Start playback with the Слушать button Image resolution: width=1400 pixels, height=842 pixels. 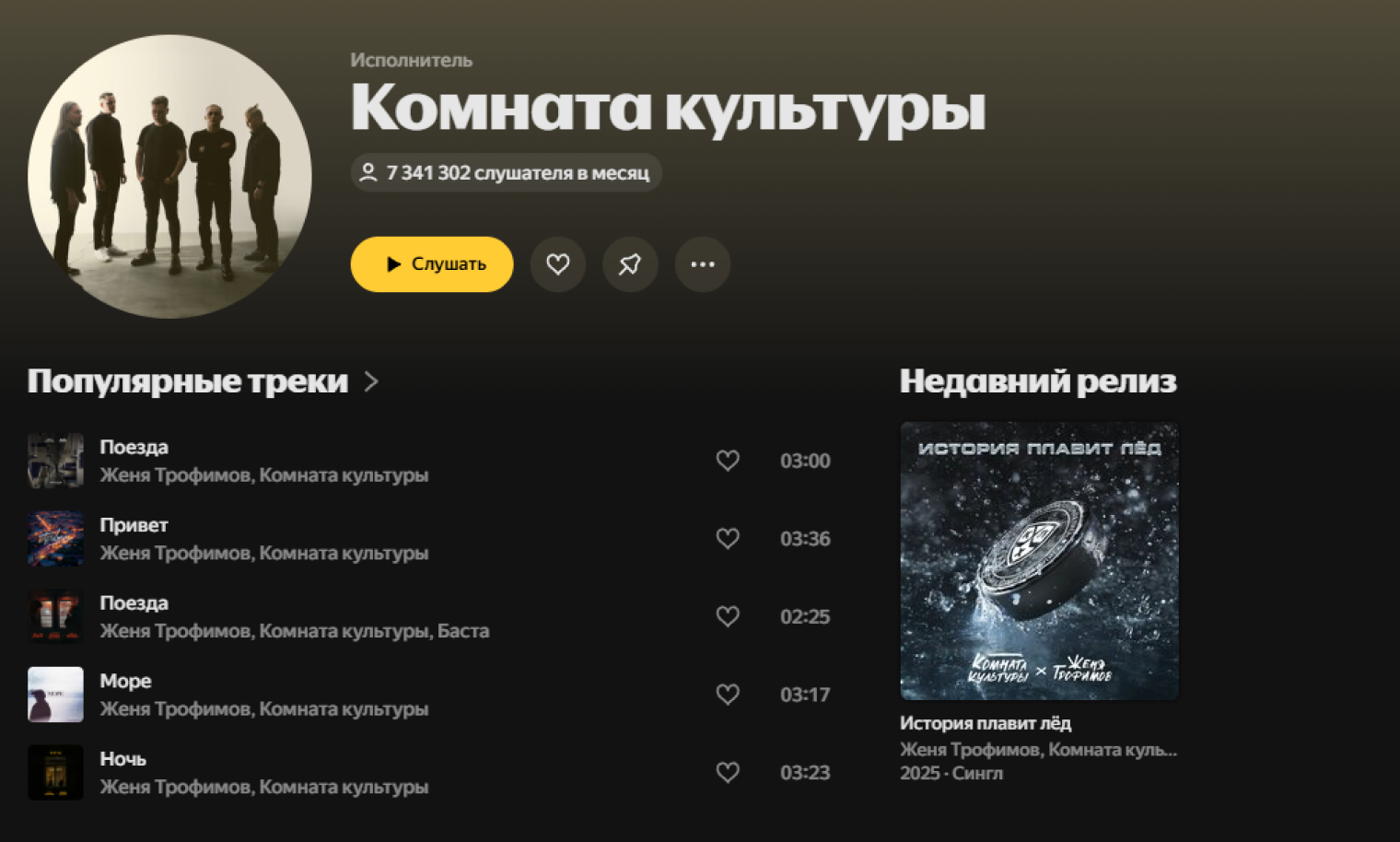click(x=432, y=264)
